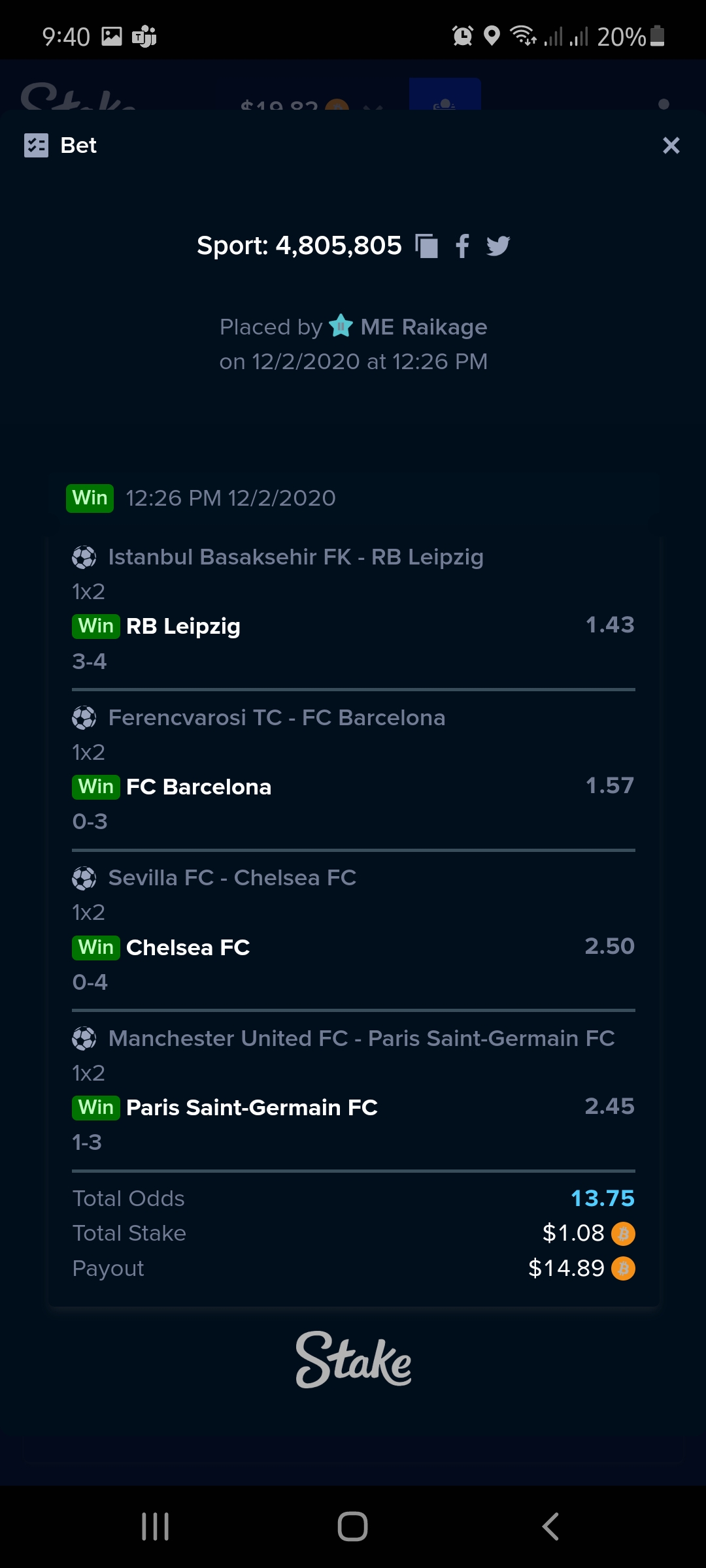Tap the bitcoin icon next to Payout
The width and height of the screenshot is (706, 1568).
point(623,1269)
